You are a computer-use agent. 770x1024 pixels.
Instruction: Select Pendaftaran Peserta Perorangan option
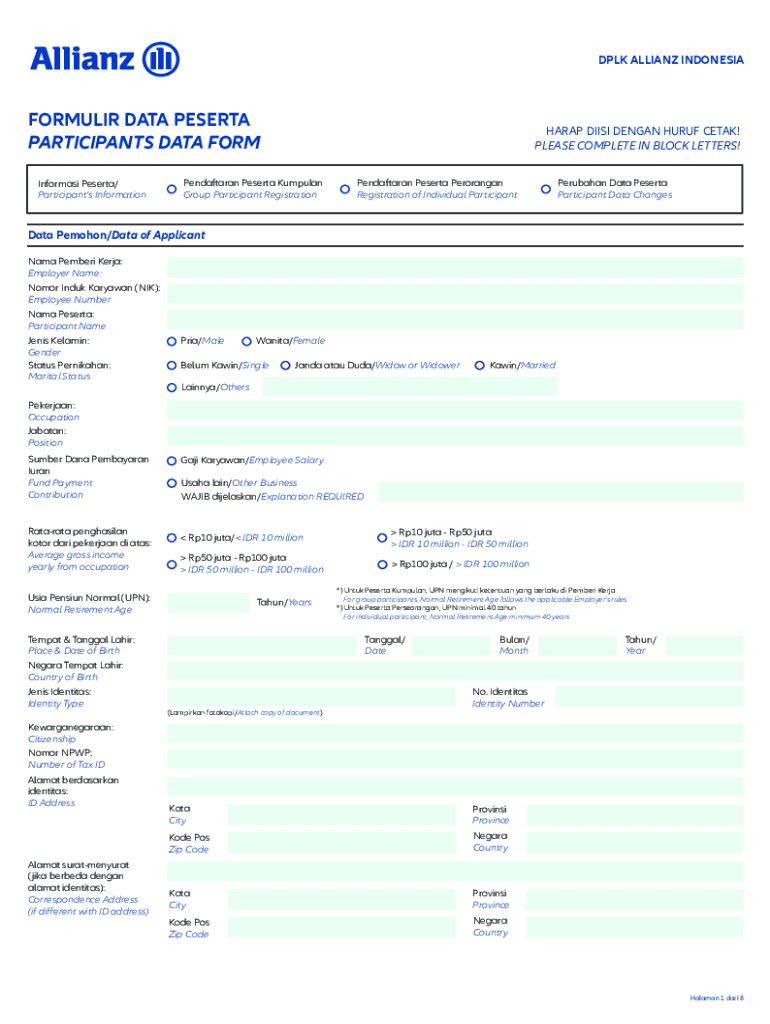pyautogui.click(x=345, y=189)
